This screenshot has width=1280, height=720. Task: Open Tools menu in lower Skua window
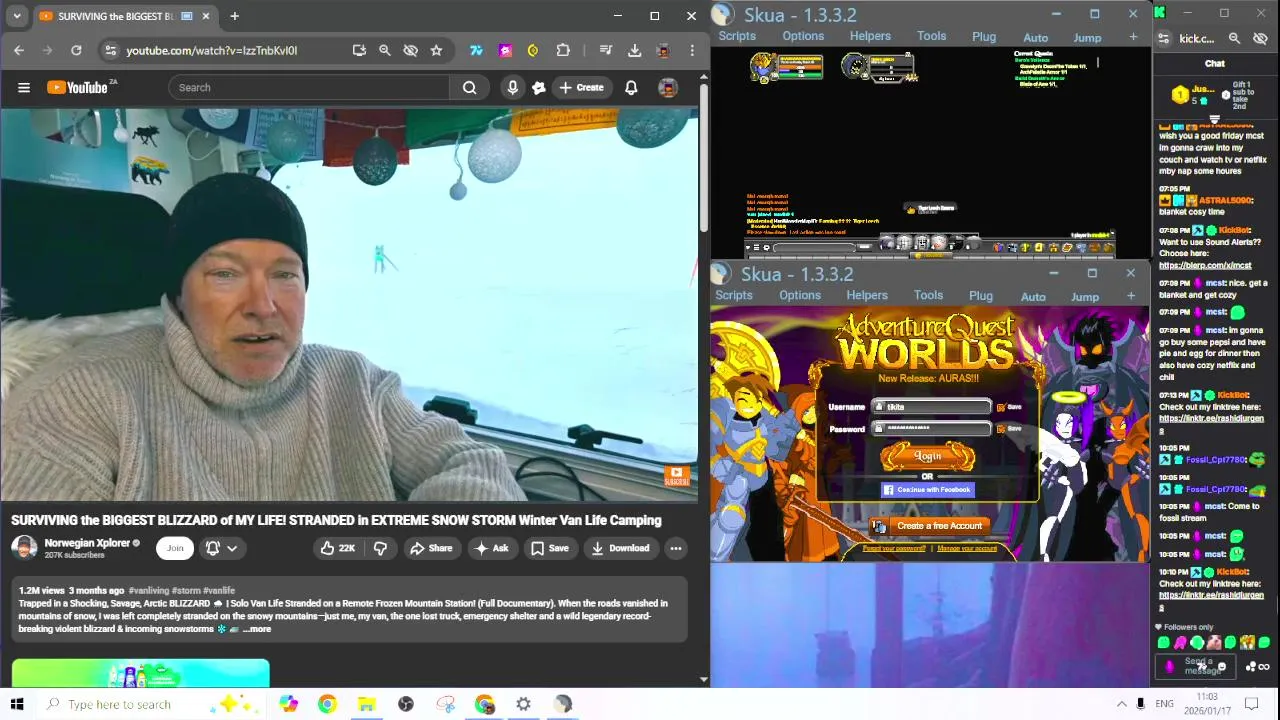928,295
